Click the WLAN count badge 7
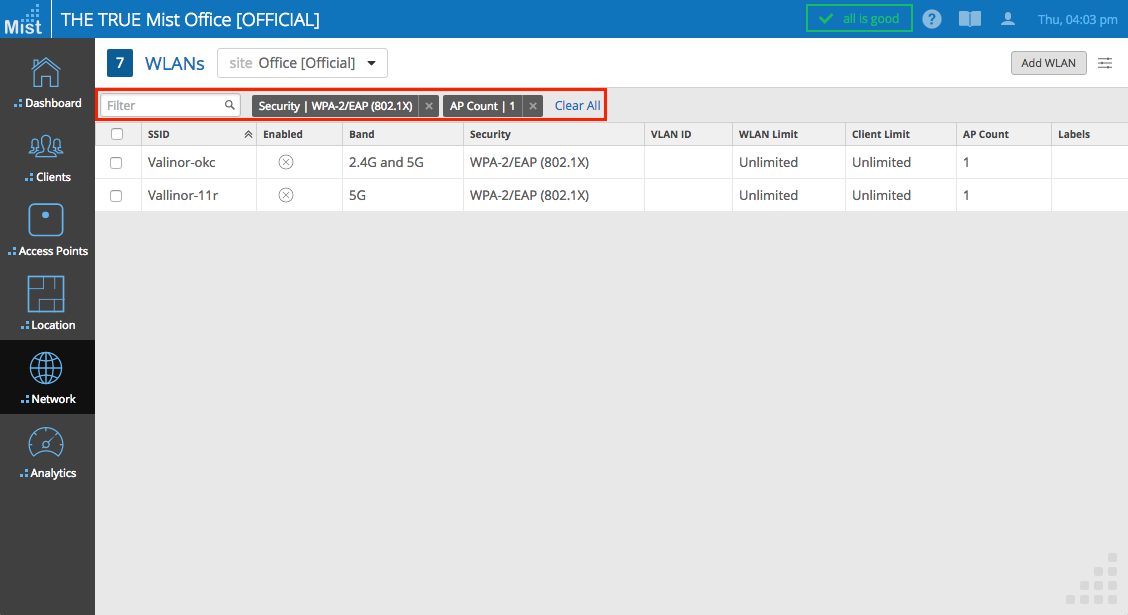 120,63
